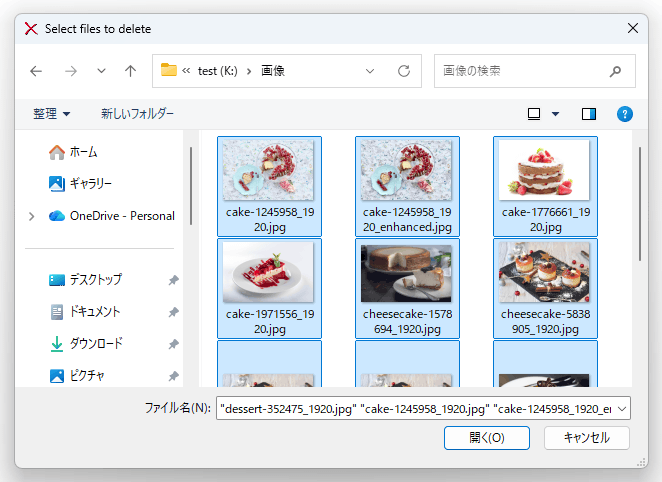
Task: Open the 整理 menu
Action: click(51, 114)
